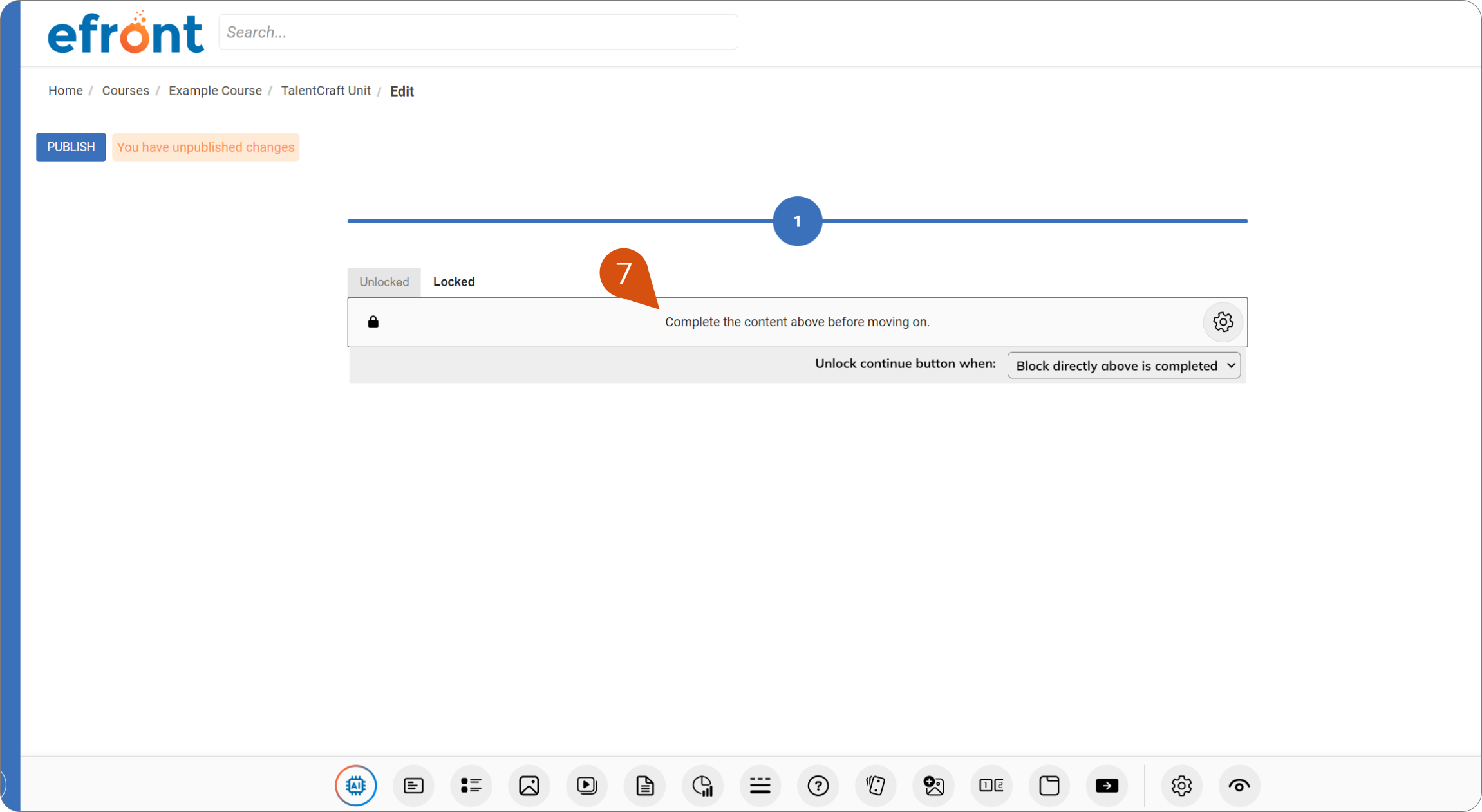Image resolution: width=1482 pixels, height=812 pixels.
Task: Insert the image-with-plus hotspot block
Action: point(933,785)
